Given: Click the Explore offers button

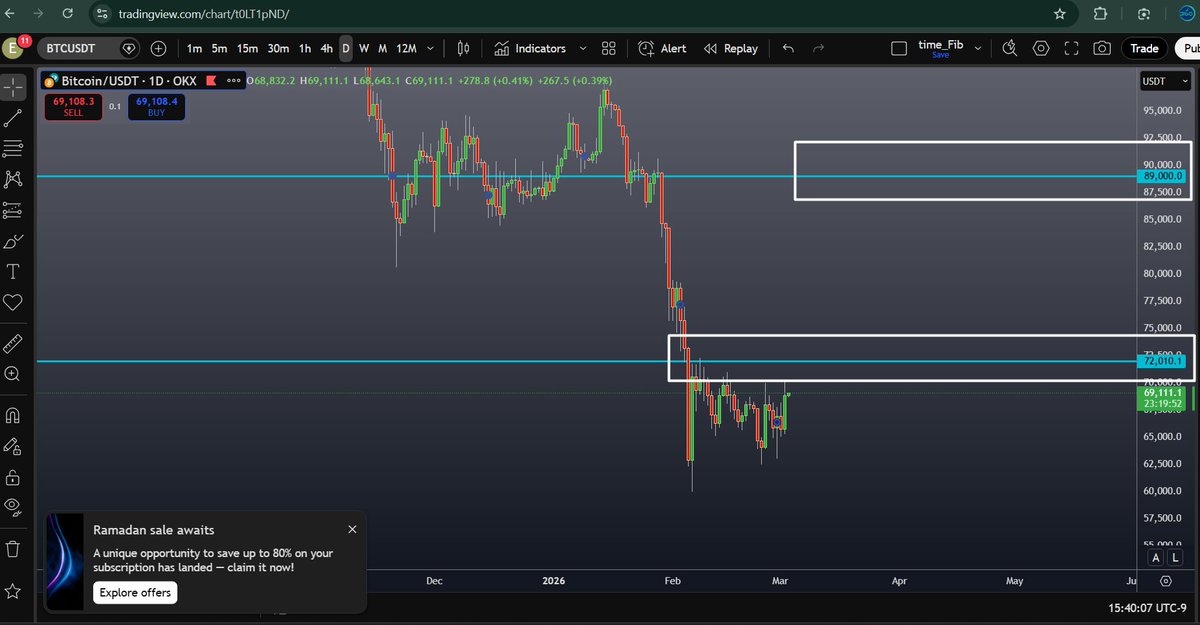Looking at the screenshot, I should coord(135,593).
